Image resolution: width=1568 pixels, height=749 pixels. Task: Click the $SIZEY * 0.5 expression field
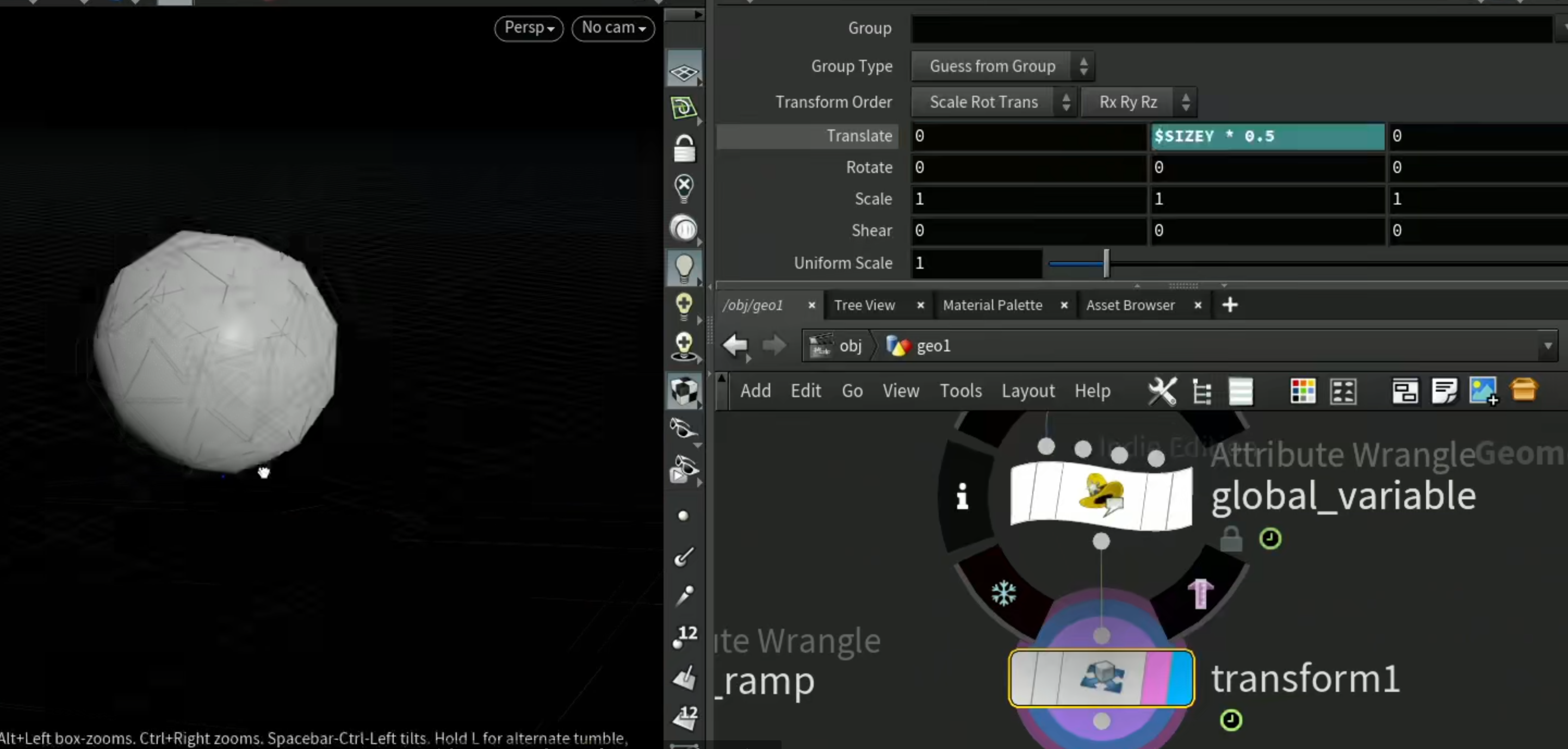click(1267, 136)
